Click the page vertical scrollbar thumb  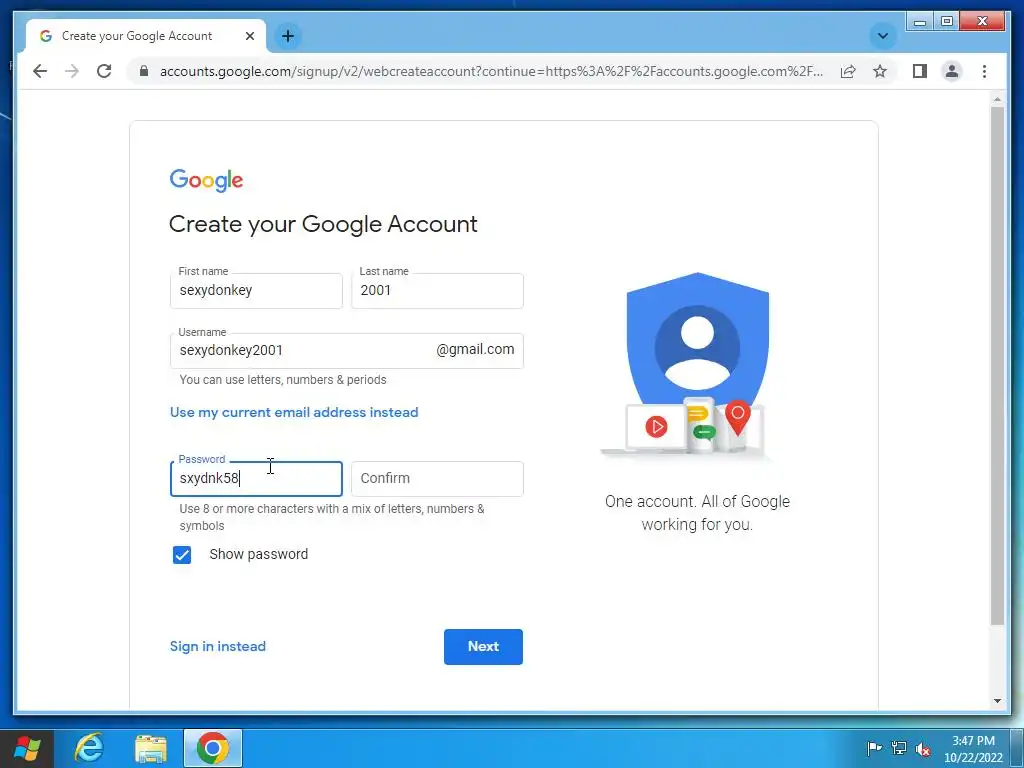click(997, 366)
